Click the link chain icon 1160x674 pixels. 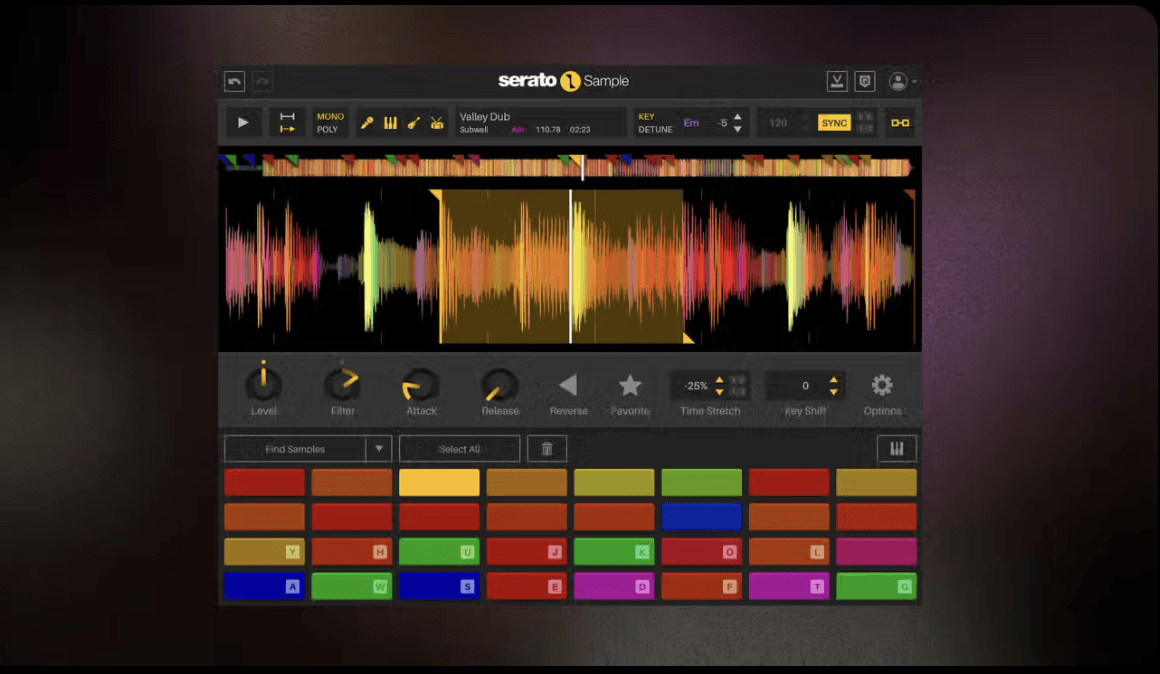(x=900, y=123)
